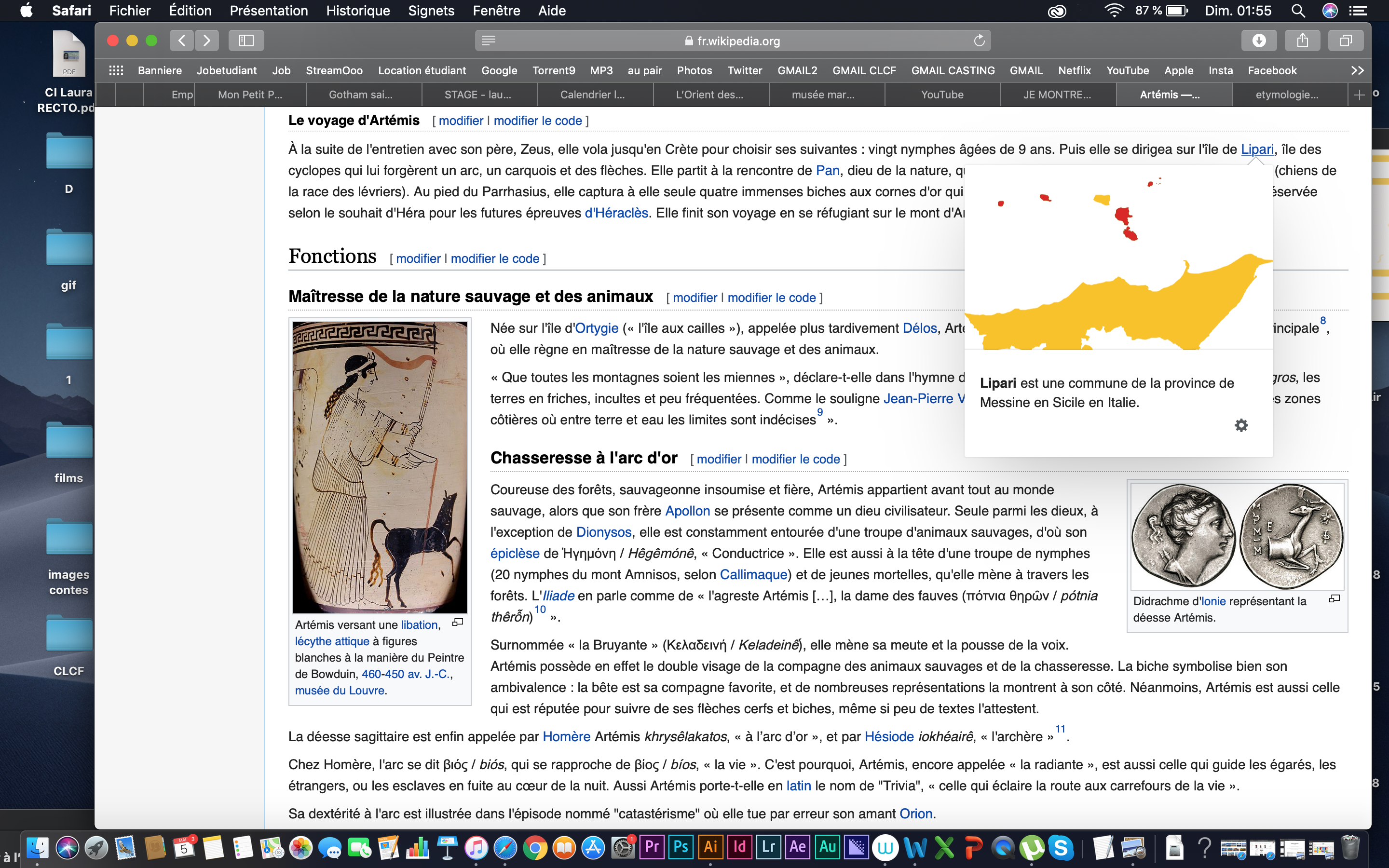1389x868 pixels.
Task: Follow the Callimaque link
Action: click(753, 575)
